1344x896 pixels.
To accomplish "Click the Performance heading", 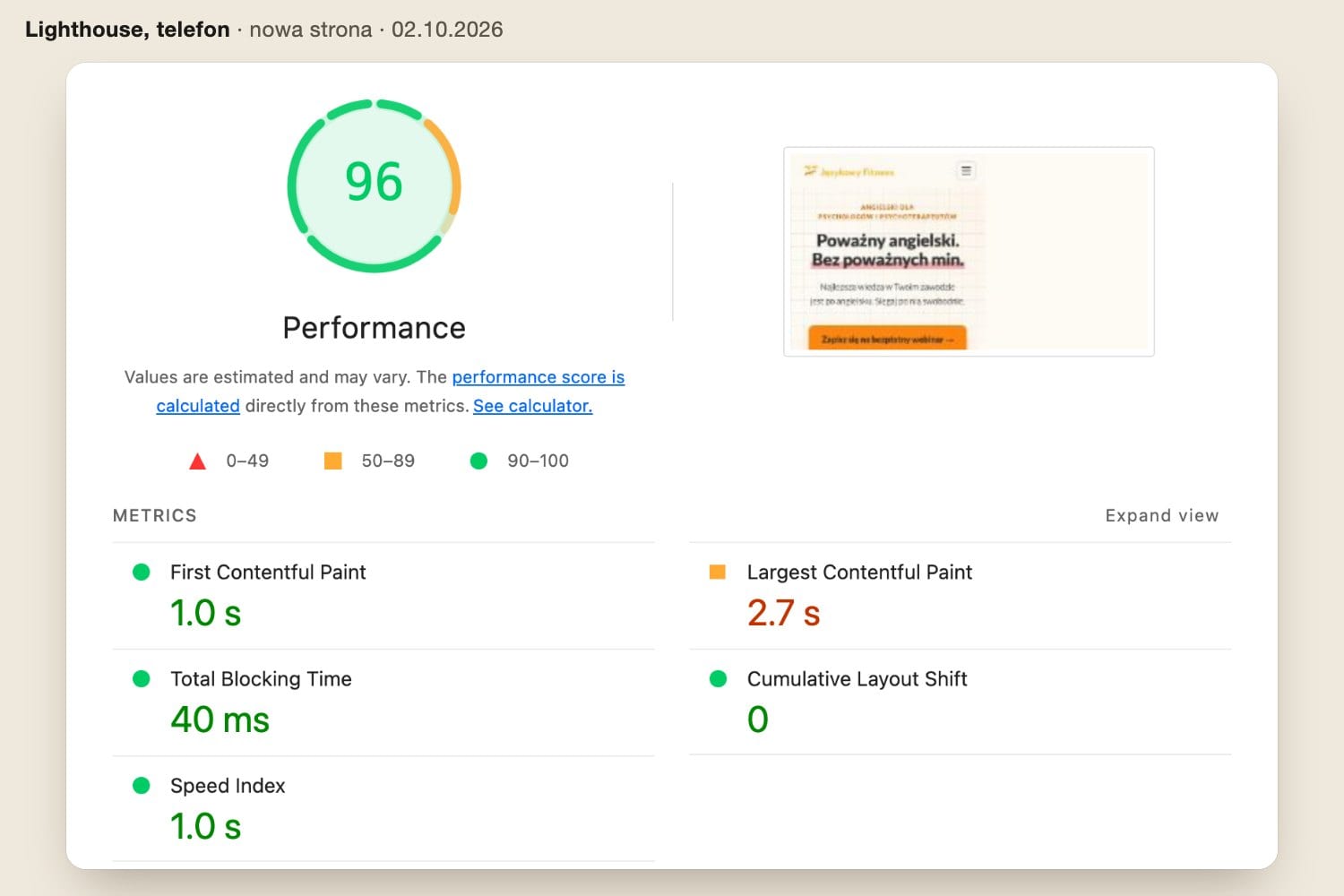I will tap(374, 328).
